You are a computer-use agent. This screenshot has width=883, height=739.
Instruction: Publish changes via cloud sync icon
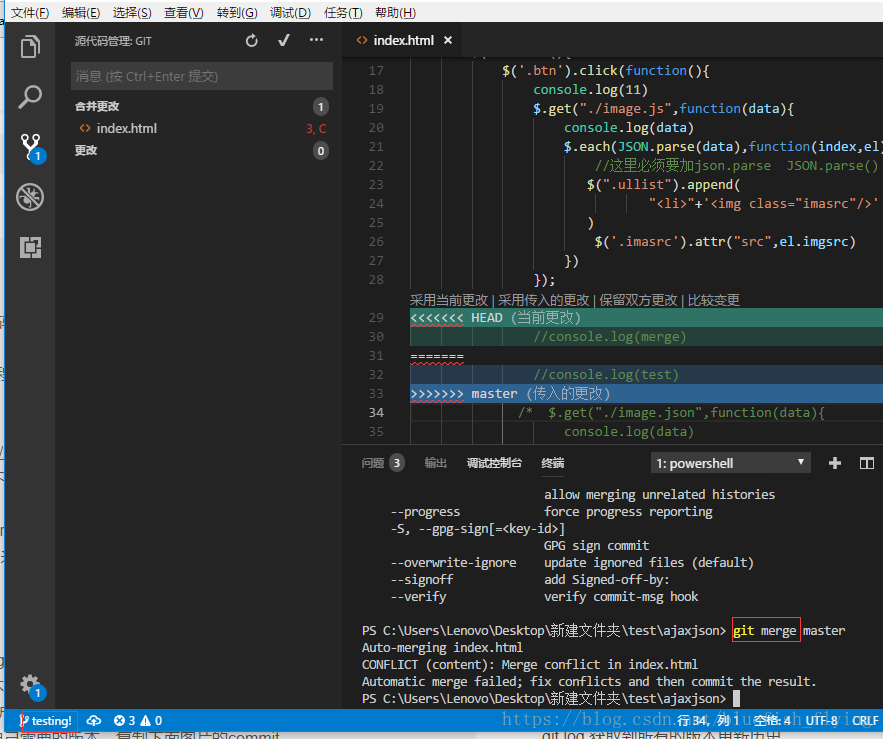[93, 720]
